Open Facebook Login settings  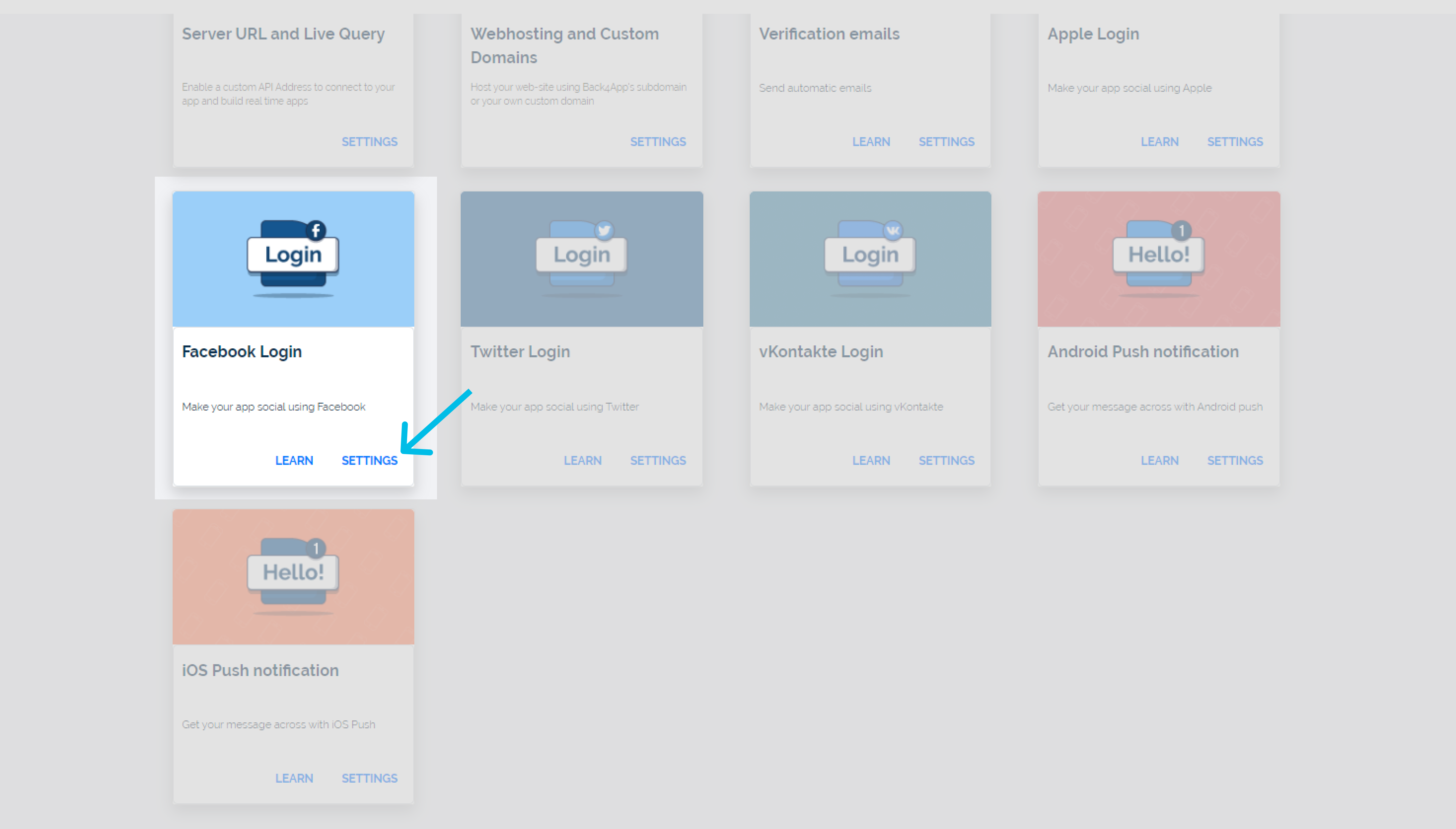pyautogui.click(x=369, y=460)
